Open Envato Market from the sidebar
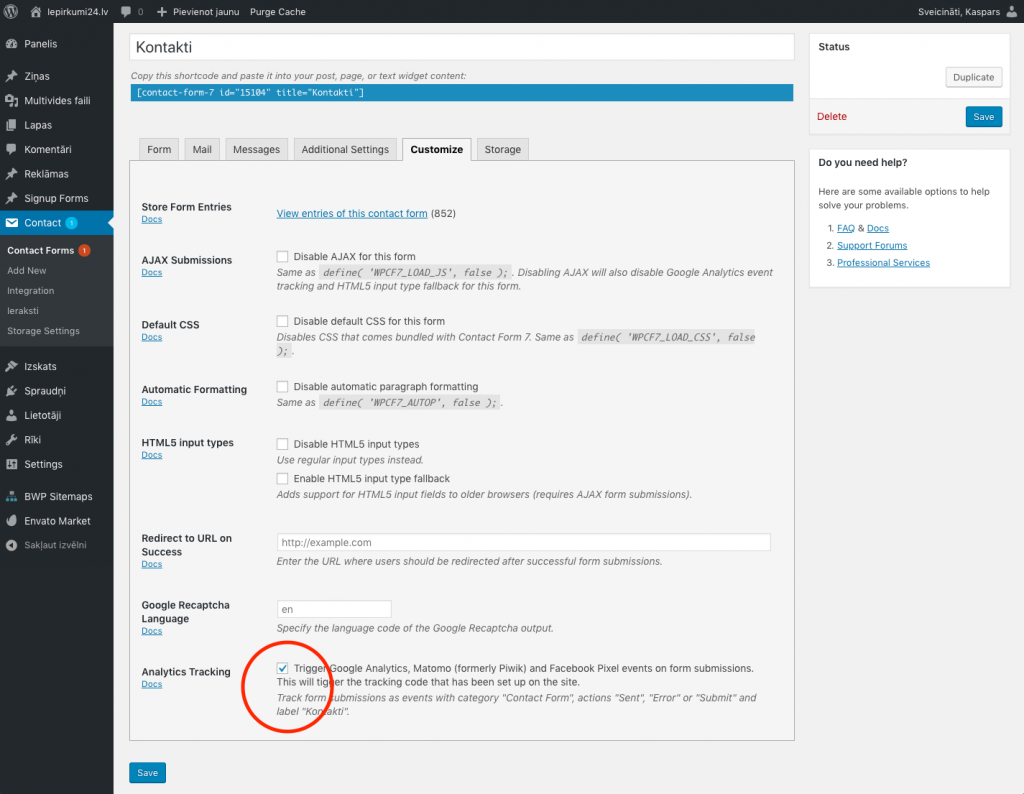The width and height of the screenshot is (1024, 794). (57, 521)
